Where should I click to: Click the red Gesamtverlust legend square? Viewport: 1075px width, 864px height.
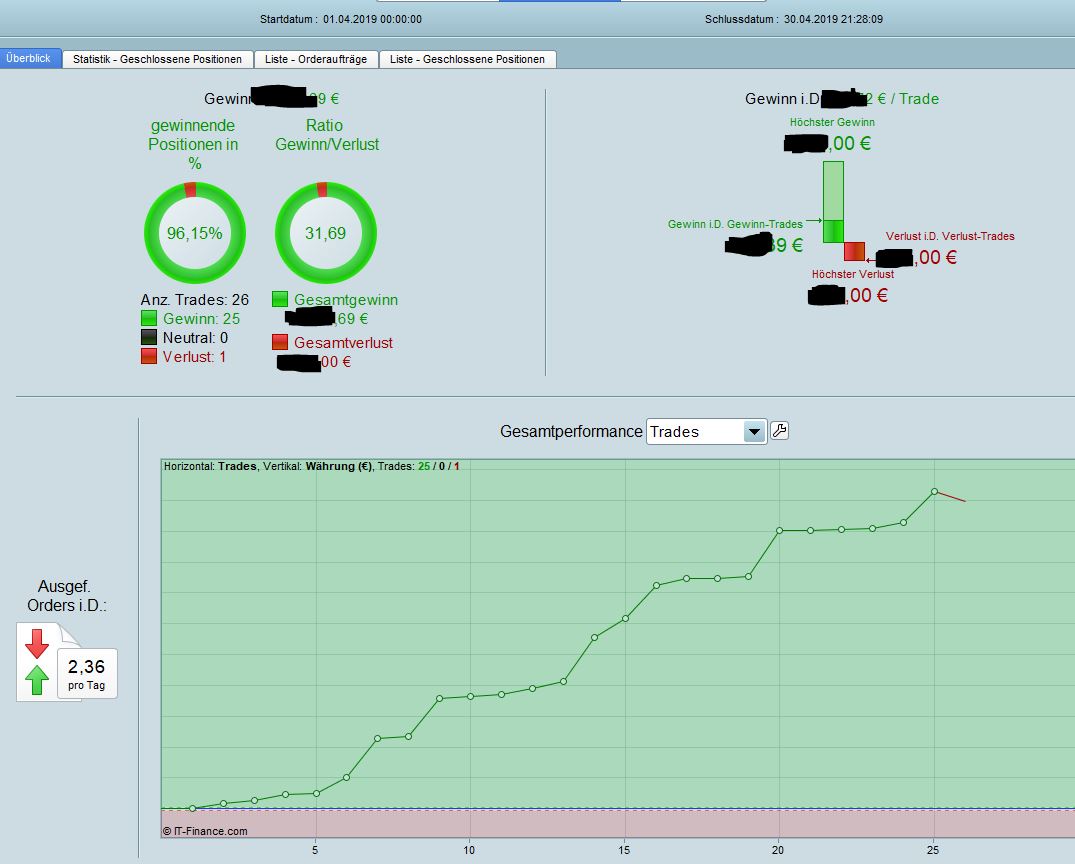[x=280, y=341]
